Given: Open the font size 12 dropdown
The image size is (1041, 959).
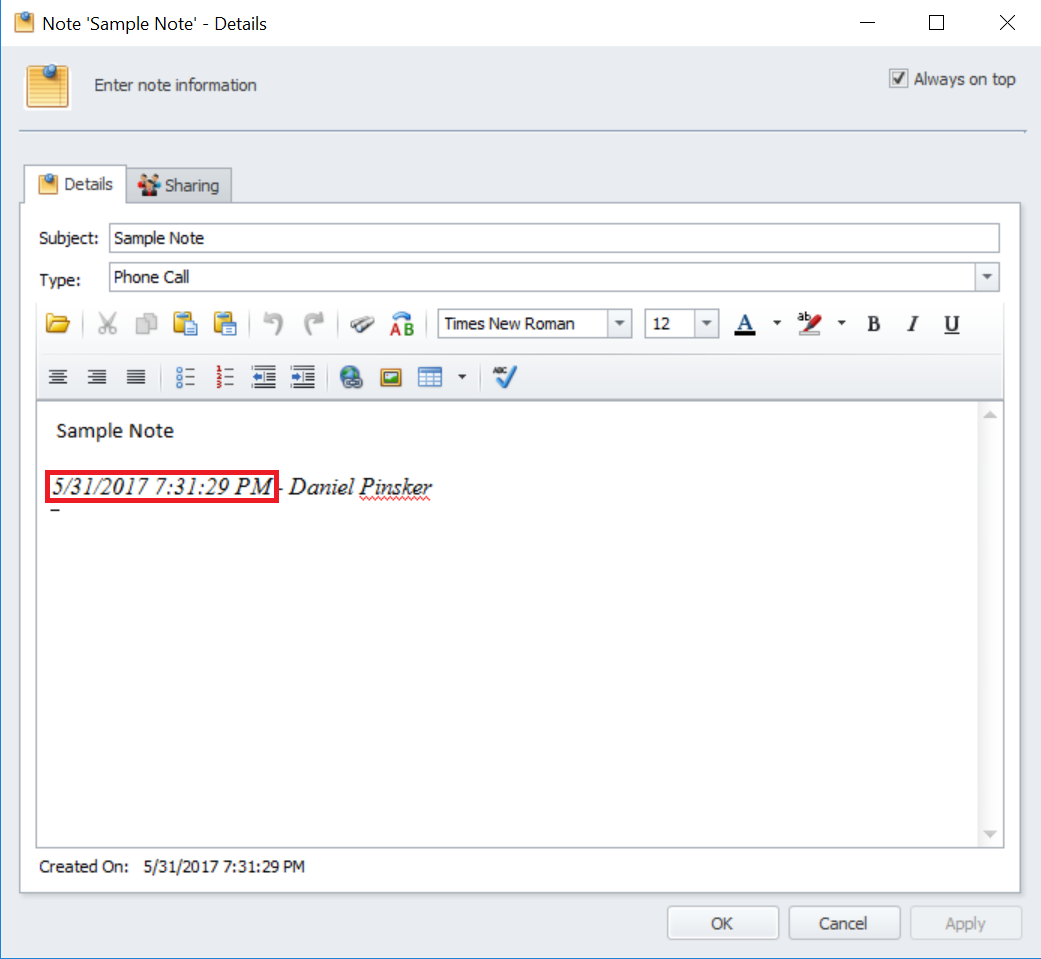Looking at the screenshot, I should (707, 324).
